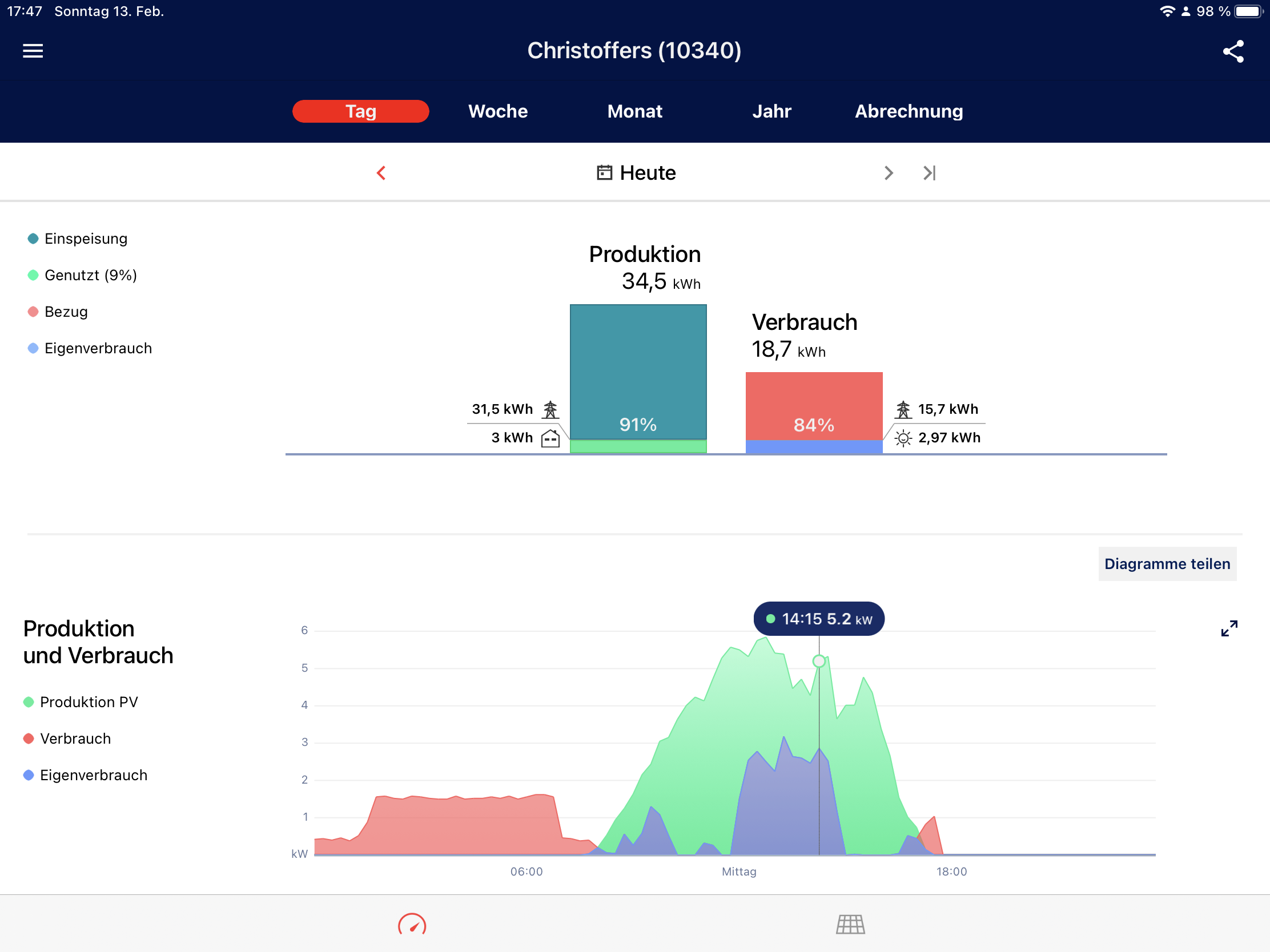Expand the chart to fullscreen

click(1229, 628)
